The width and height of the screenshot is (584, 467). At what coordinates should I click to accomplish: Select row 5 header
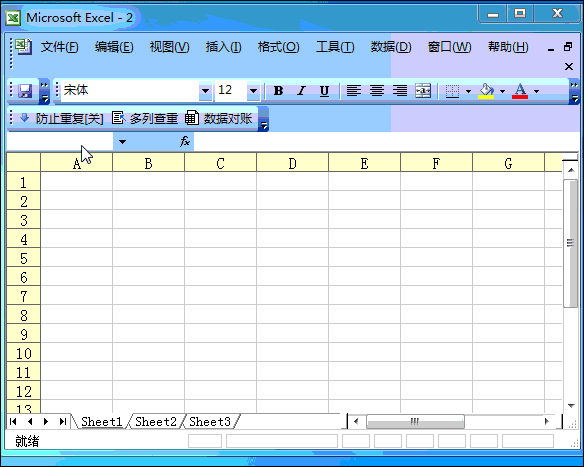point(23,258)
